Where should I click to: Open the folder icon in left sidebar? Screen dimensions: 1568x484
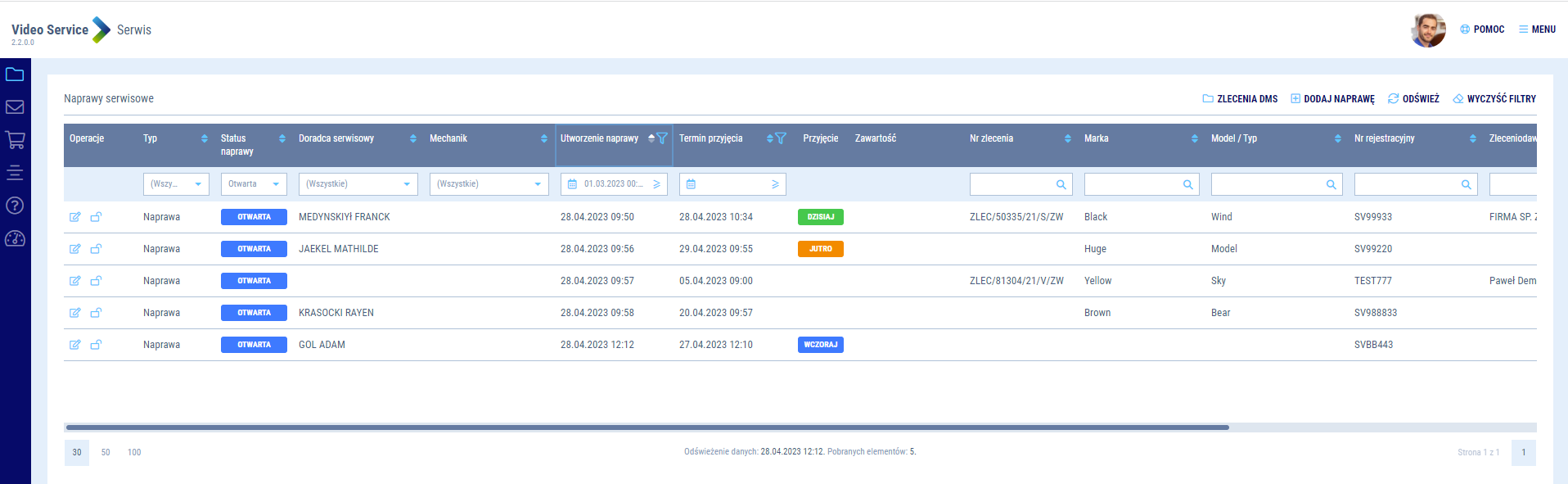point(15,75)
